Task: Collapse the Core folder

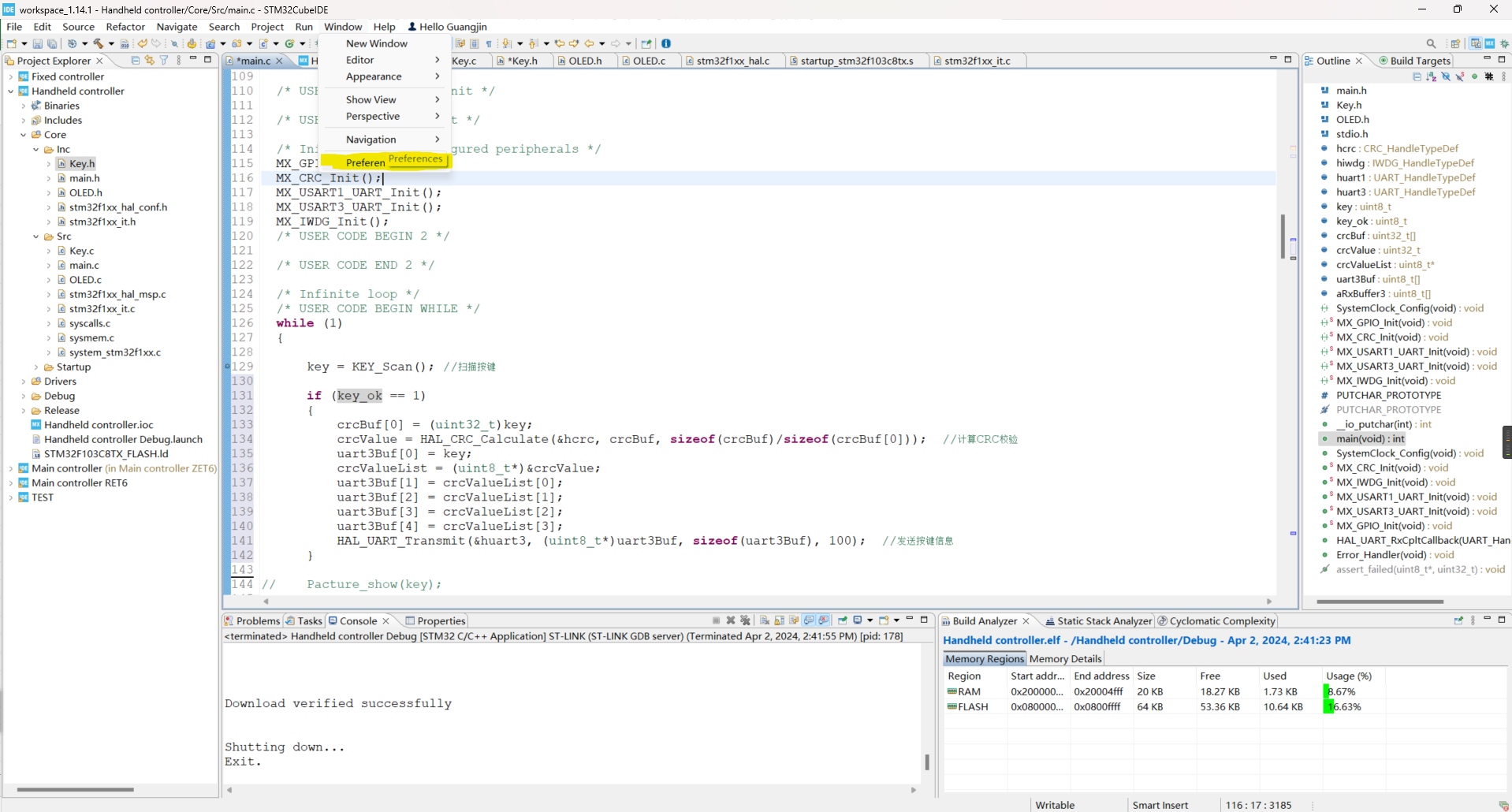Action: [23, 135]
